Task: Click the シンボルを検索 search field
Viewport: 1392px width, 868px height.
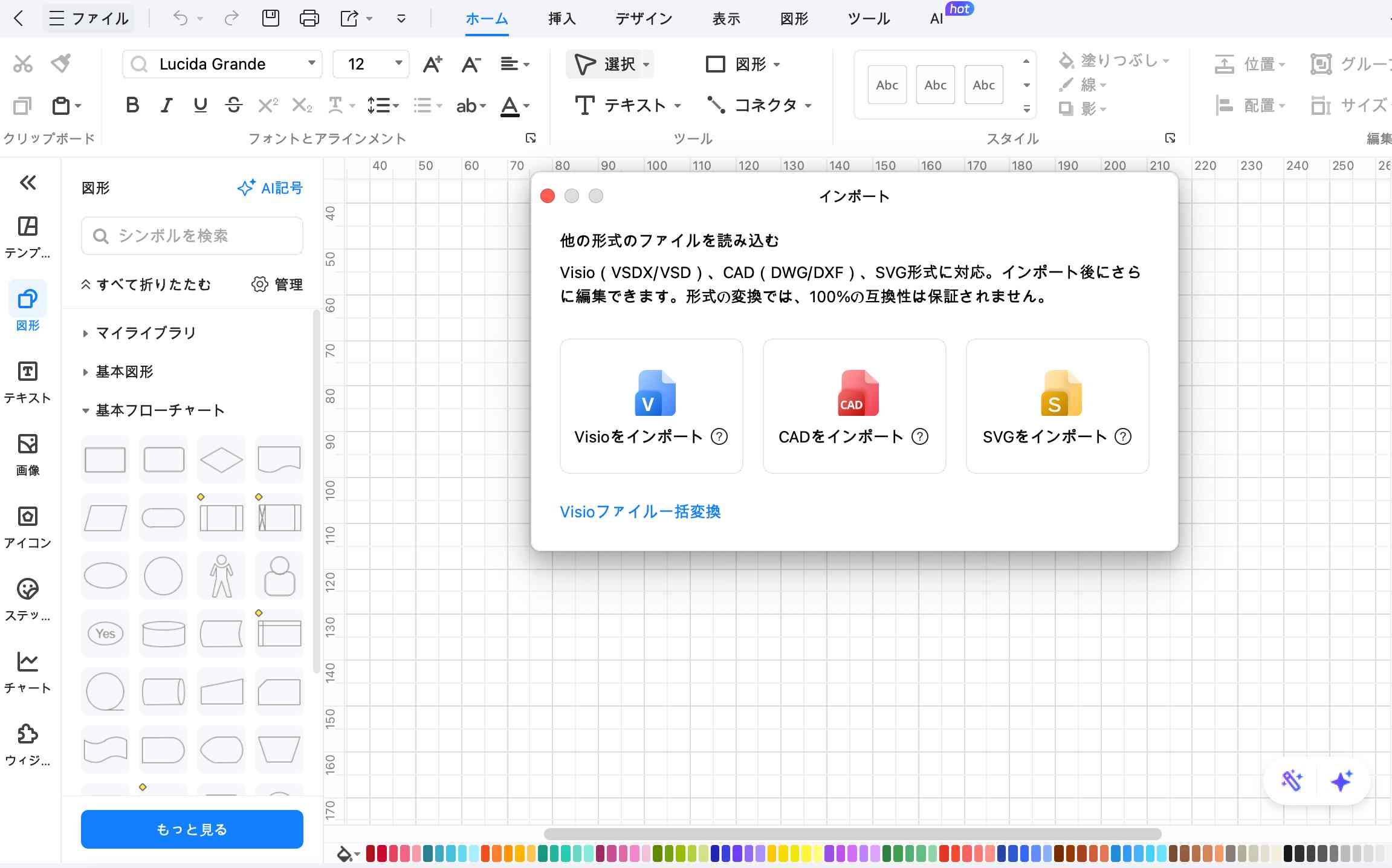Action: (x=192, y=236)
